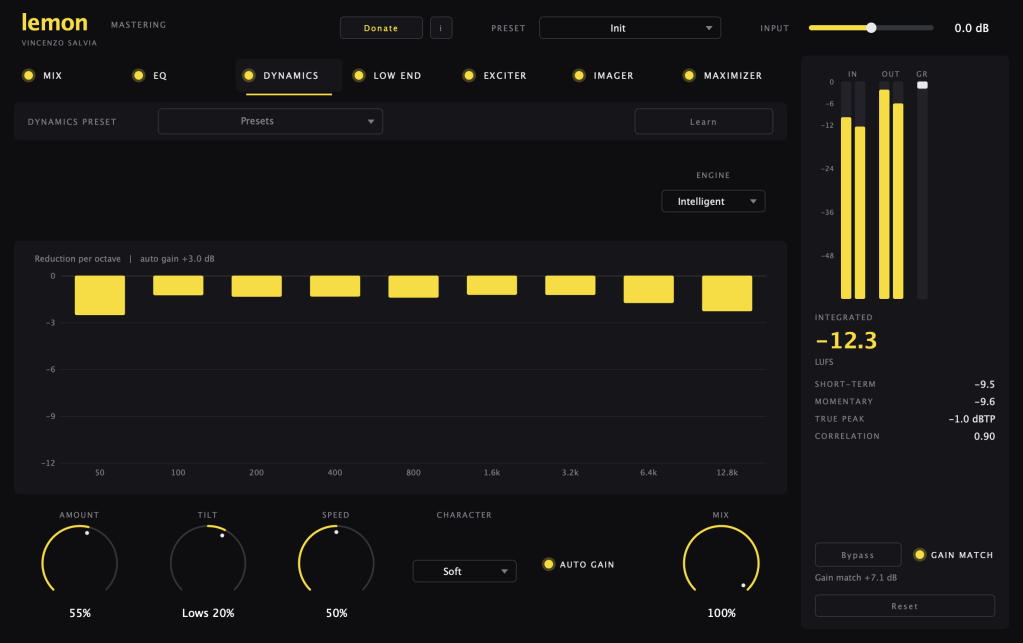This screenshot has height=643, width=1023.
Task: Click the integrated -12.3 LUFS readout
Action: coord(846,340)
